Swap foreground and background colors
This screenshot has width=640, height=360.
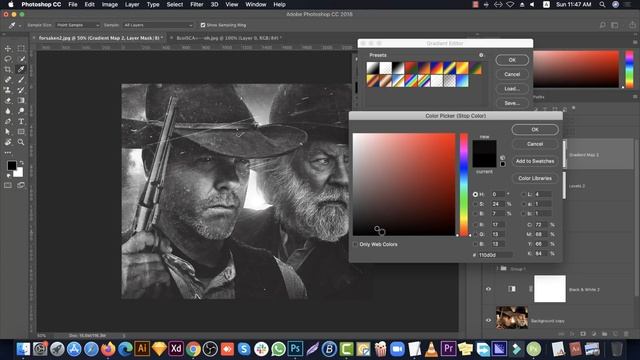(x=21, y=162)
